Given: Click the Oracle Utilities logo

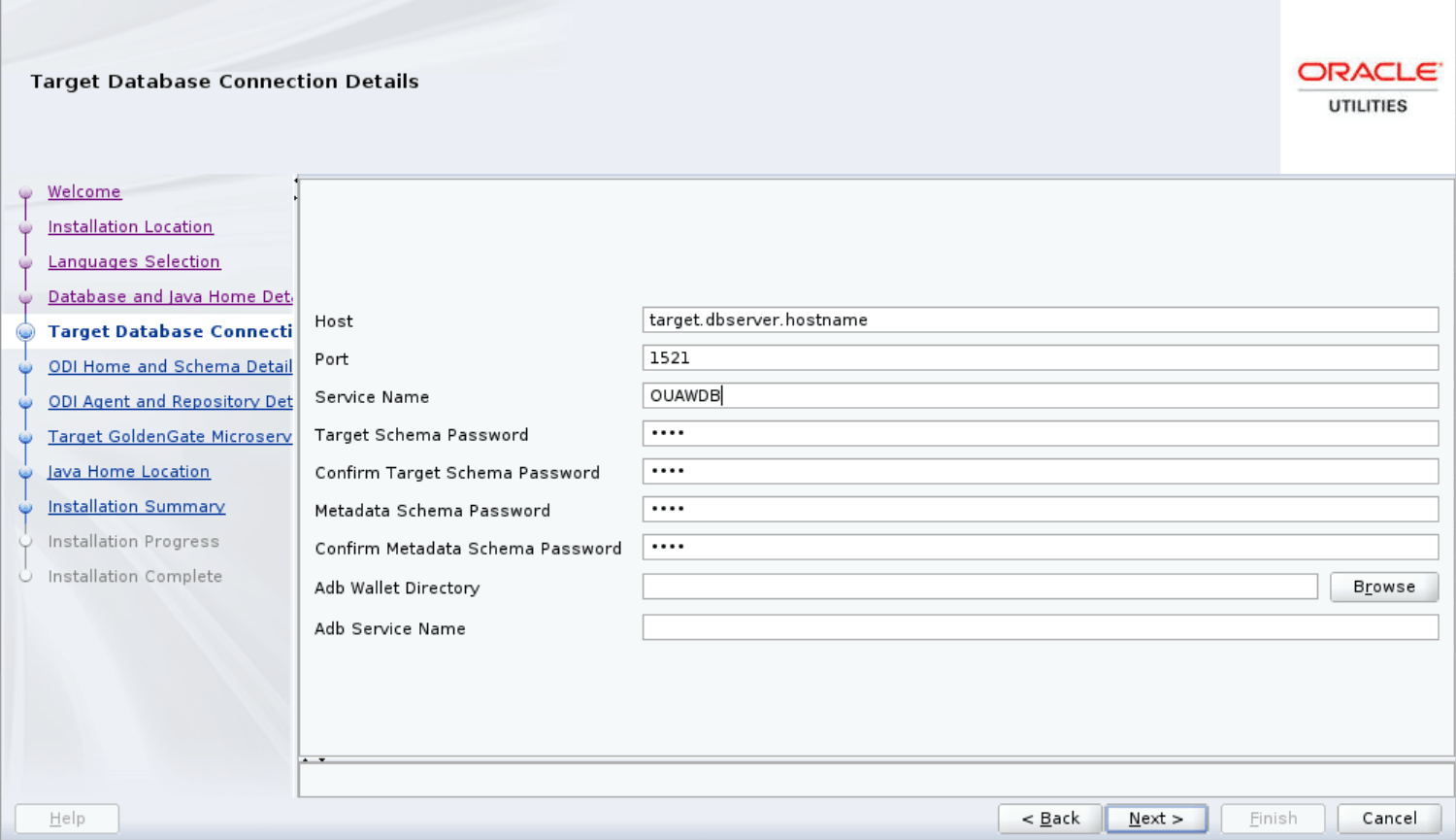Looking at the screenshot, I should click(1367, 85).
